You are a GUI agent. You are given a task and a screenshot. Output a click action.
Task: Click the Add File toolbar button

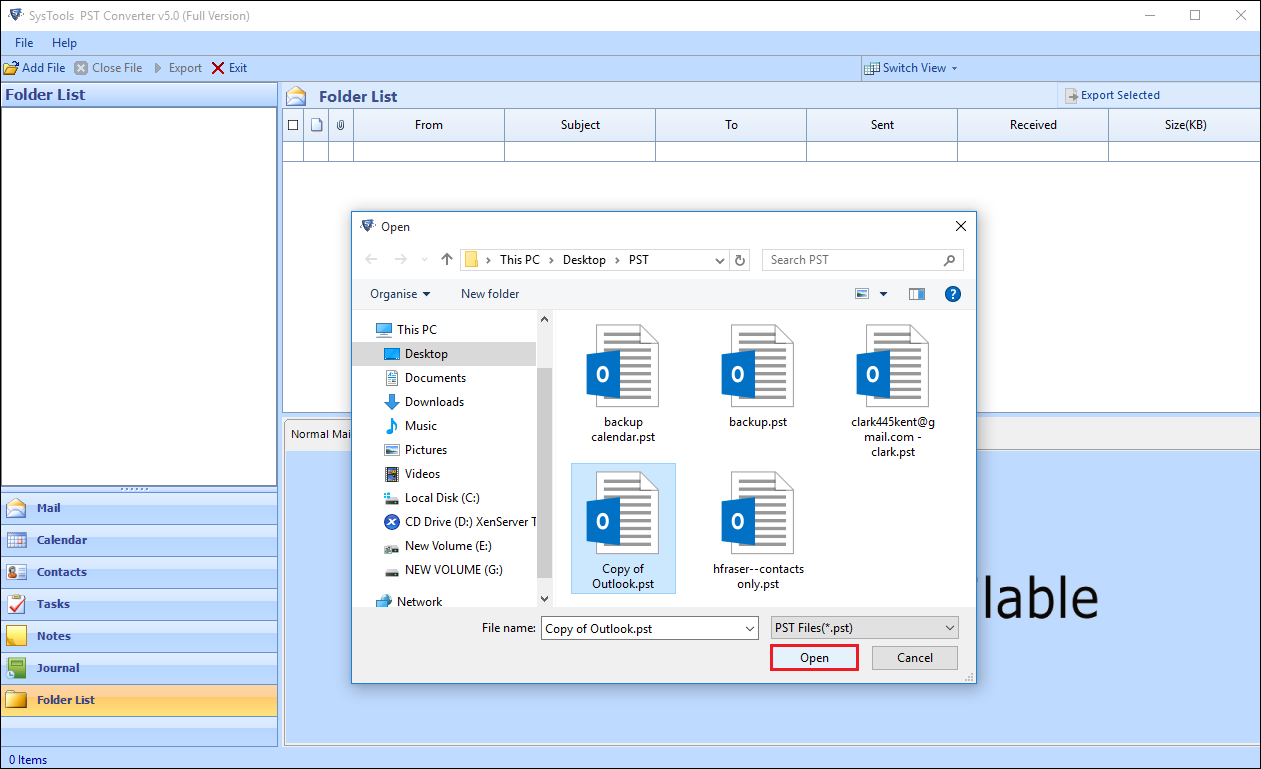pyautogui.click(x=35, y=68)
